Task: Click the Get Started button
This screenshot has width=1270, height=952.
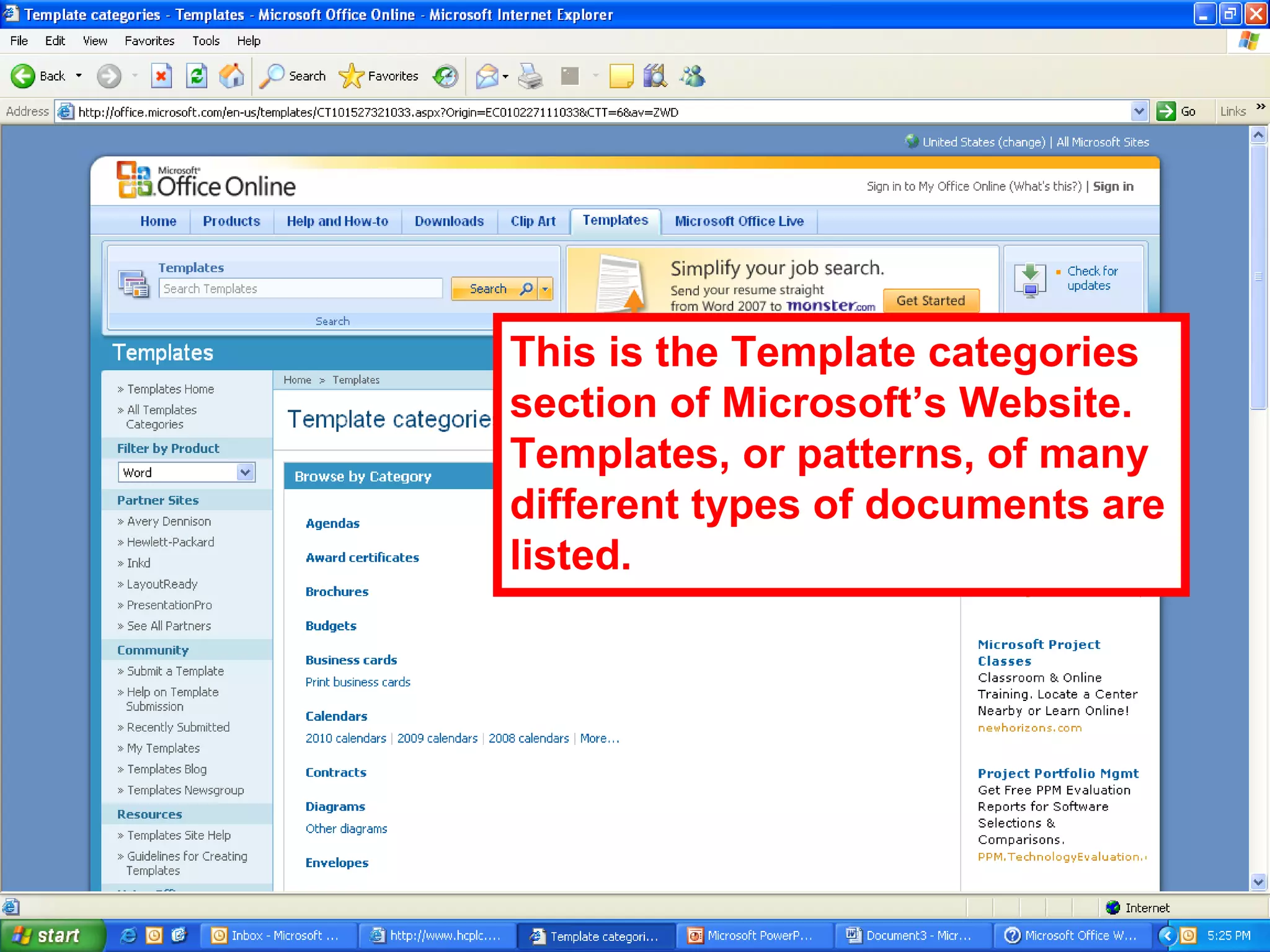Action: (931, 301)
